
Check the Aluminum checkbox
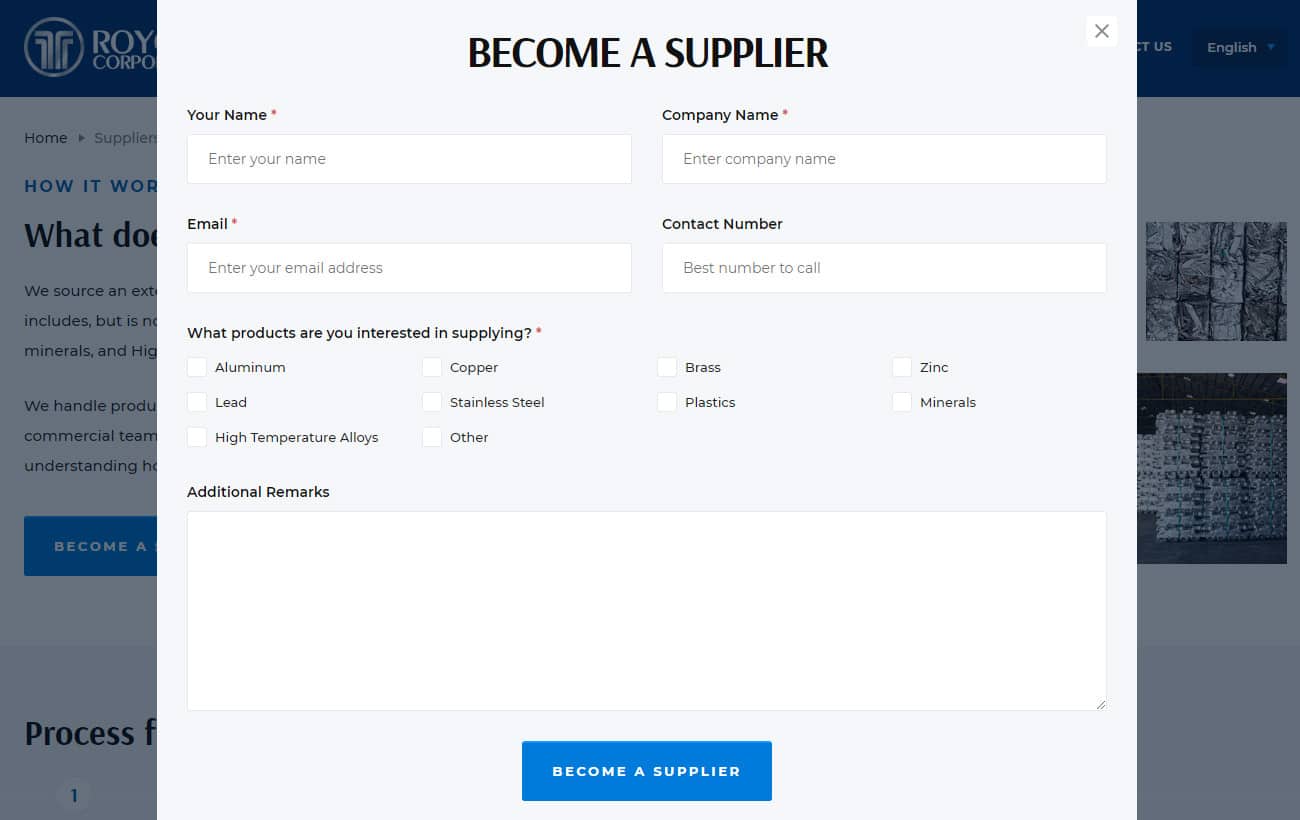[x=197, y=367]
